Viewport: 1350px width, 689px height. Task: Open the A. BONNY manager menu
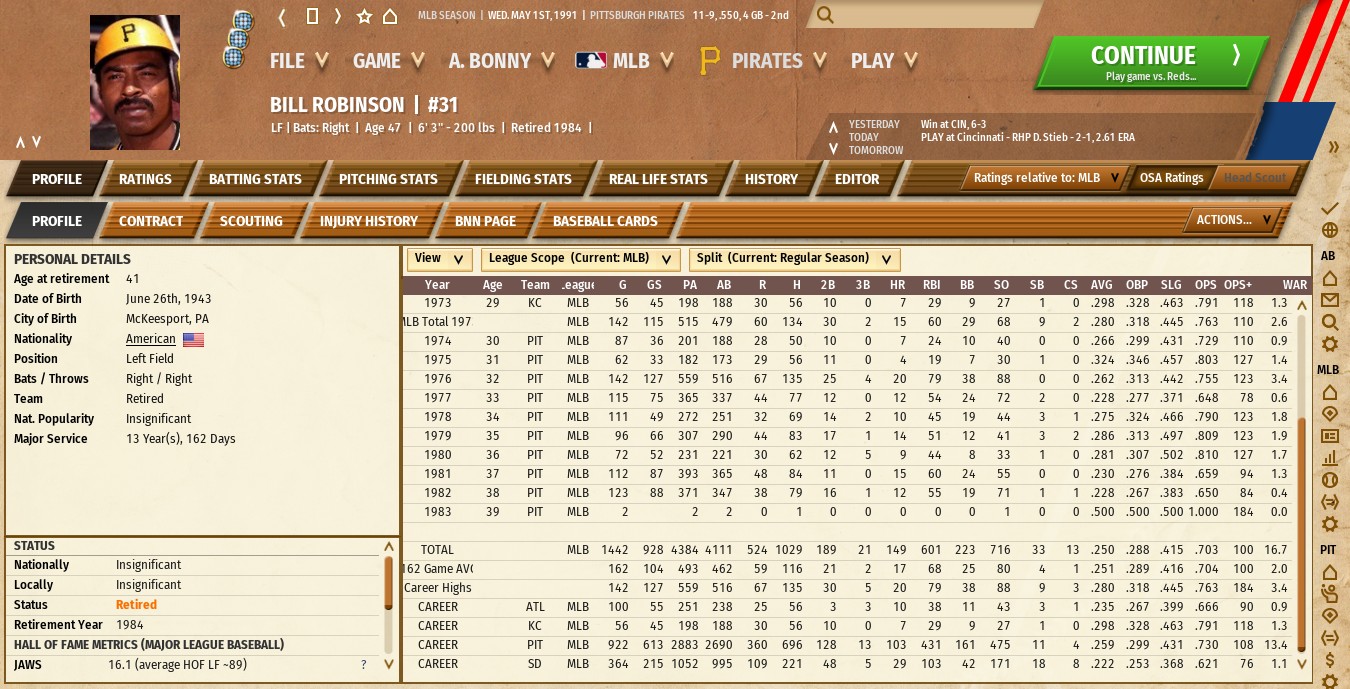click(501, 61)
